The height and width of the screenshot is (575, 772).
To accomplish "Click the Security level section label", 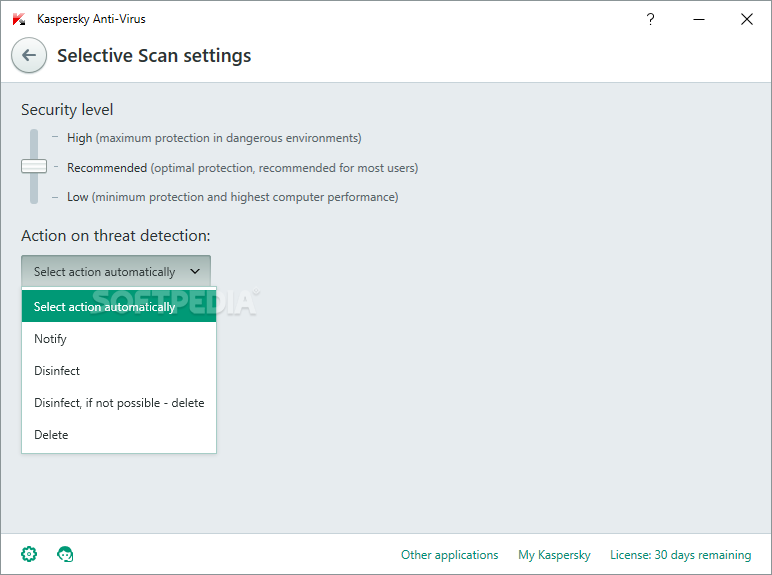I will click(x=67, y=109).
